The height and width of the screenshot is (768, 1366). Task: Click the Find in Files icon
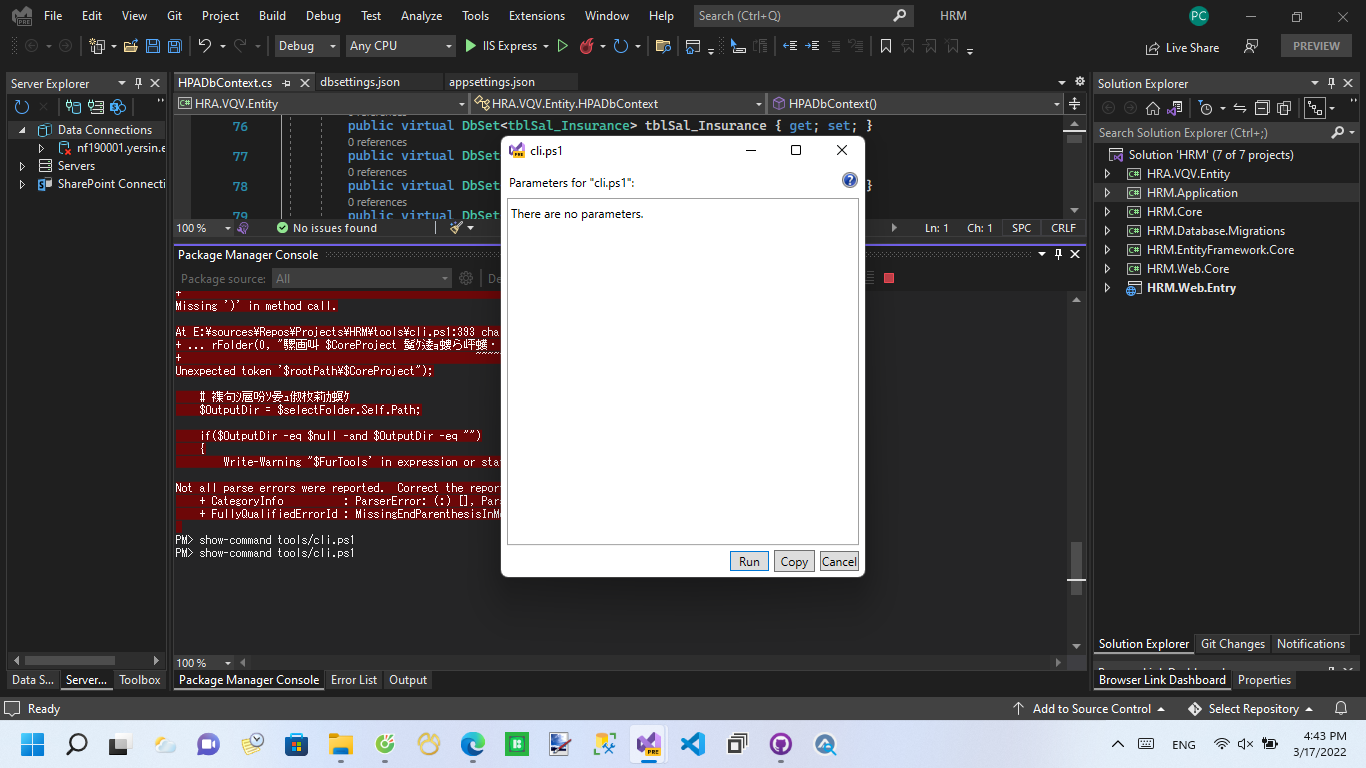coord(662,46)
